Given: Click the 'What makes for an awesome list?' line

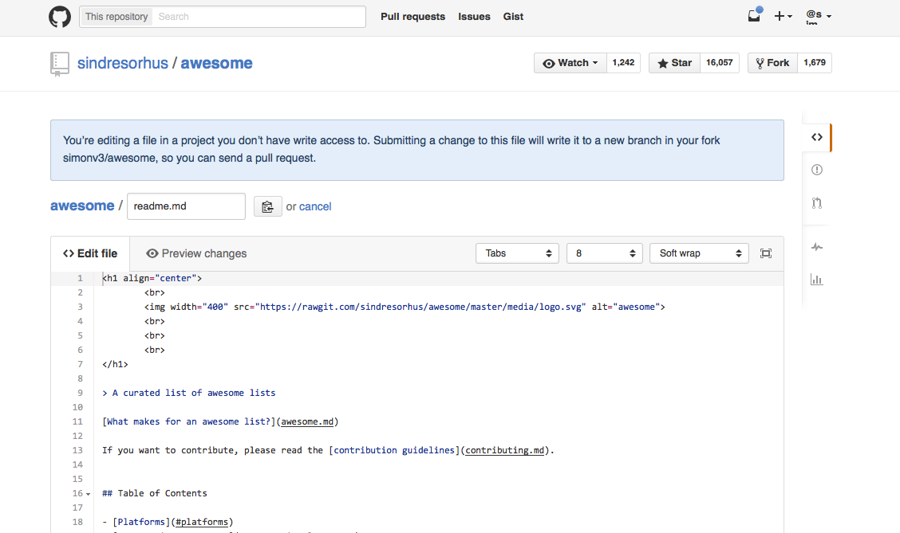Looking at the screenshot, I should pos(220,422).
